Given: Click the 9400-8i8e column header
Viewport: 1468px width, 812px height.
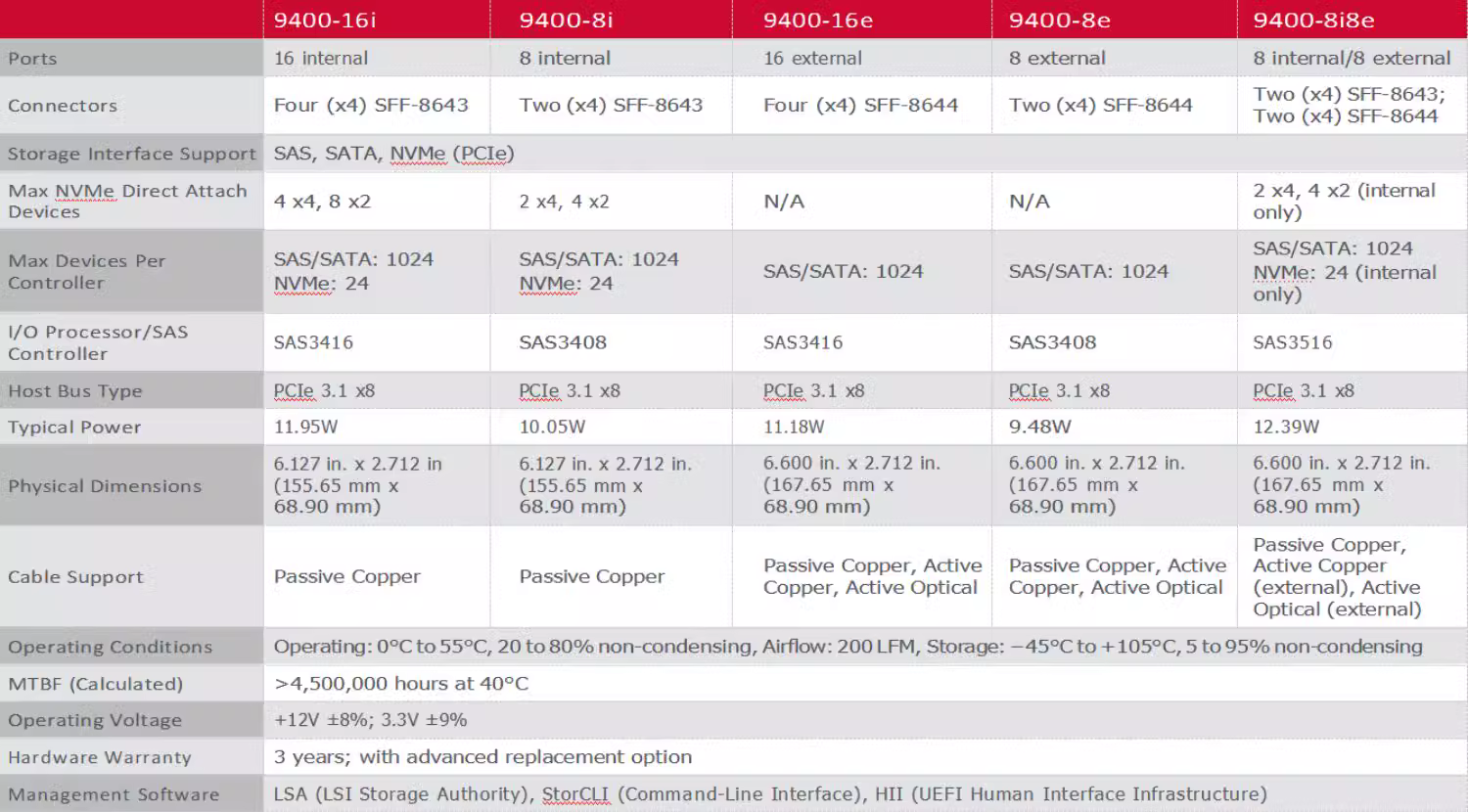Looking at the screenshot, I should (1313, 21).
